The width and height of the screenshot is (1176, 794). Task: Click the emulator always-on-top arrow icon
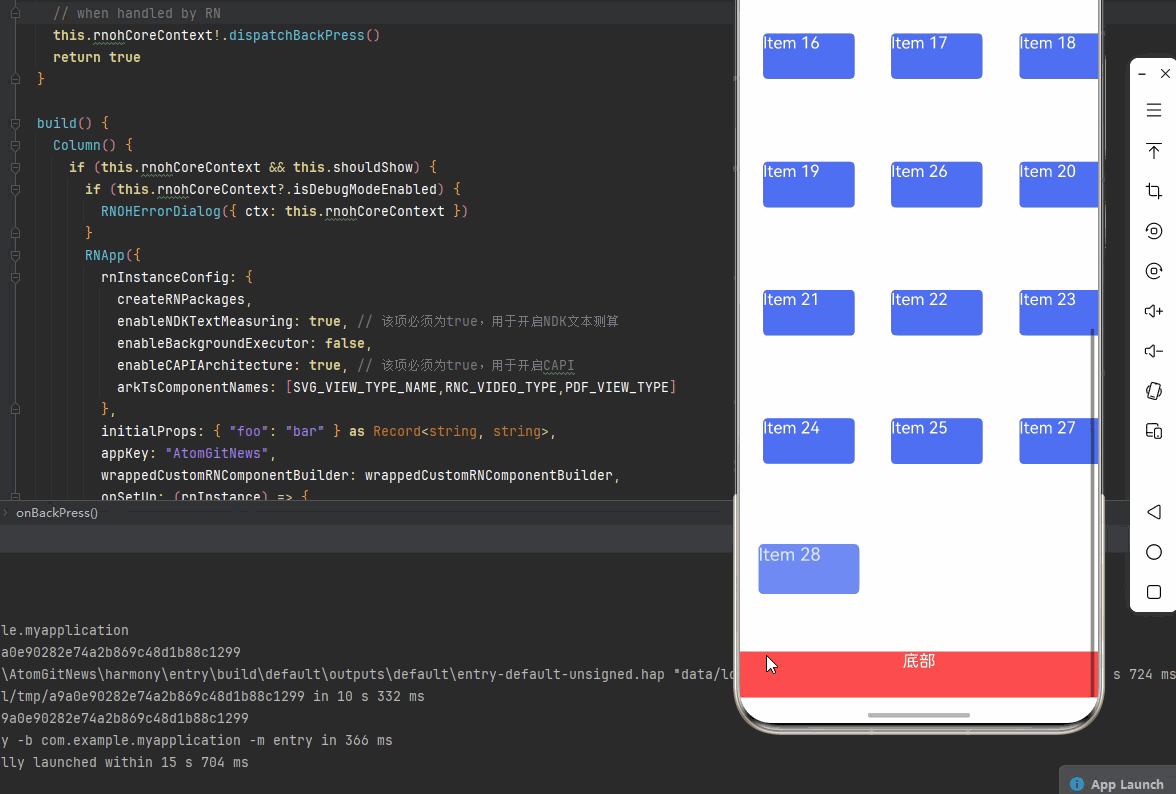tap(1154, 151)
